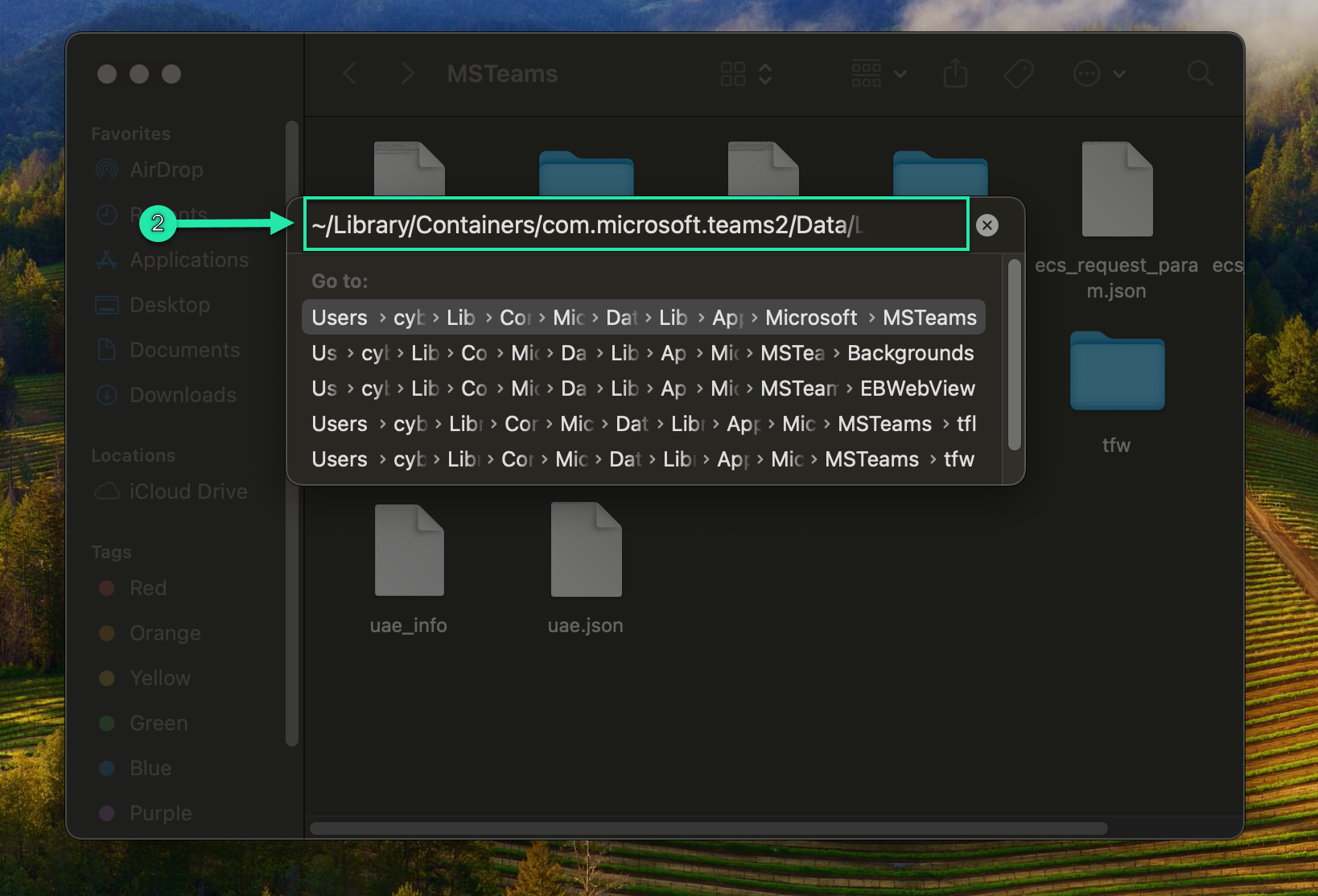Click the tfw folder name label
The height and width of the screenshot is (896, 1318).
[1116, 446]
